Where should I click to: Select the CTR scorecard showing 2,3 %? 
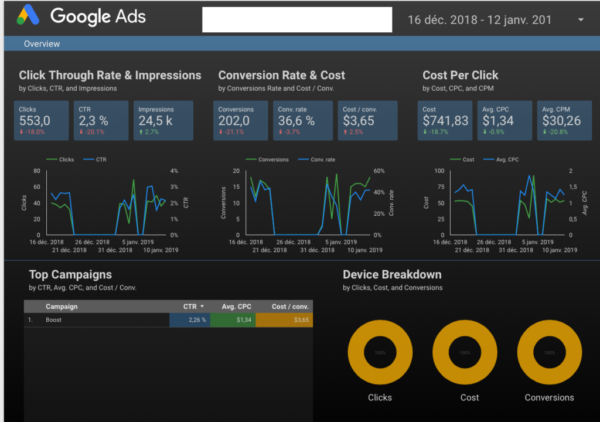(x=98, y=117)
